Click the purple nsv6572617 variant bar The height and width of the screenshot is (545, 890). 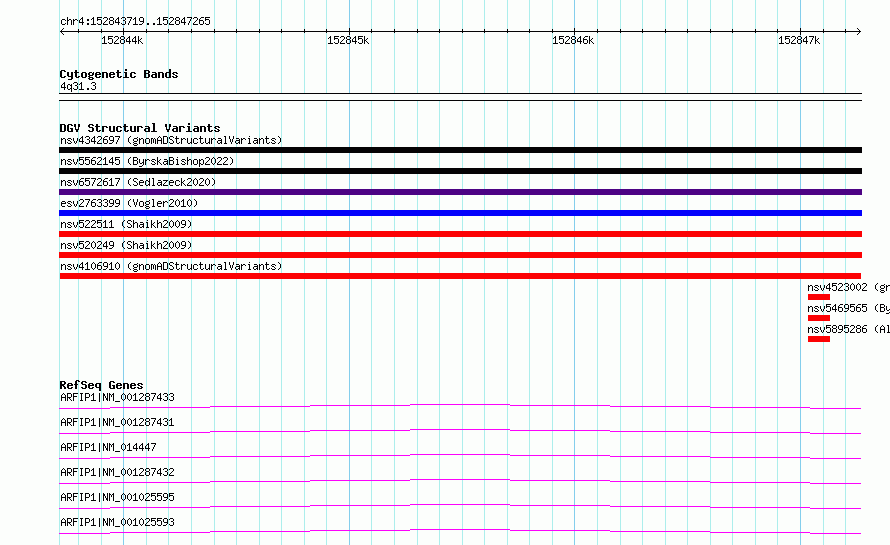(460, 192)
